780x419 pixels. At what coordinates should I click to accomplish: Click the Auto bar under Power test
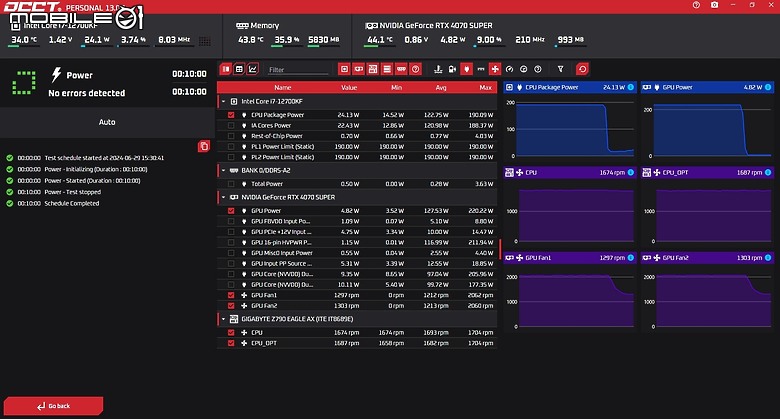pyautogui.click(x=107, y=122)
